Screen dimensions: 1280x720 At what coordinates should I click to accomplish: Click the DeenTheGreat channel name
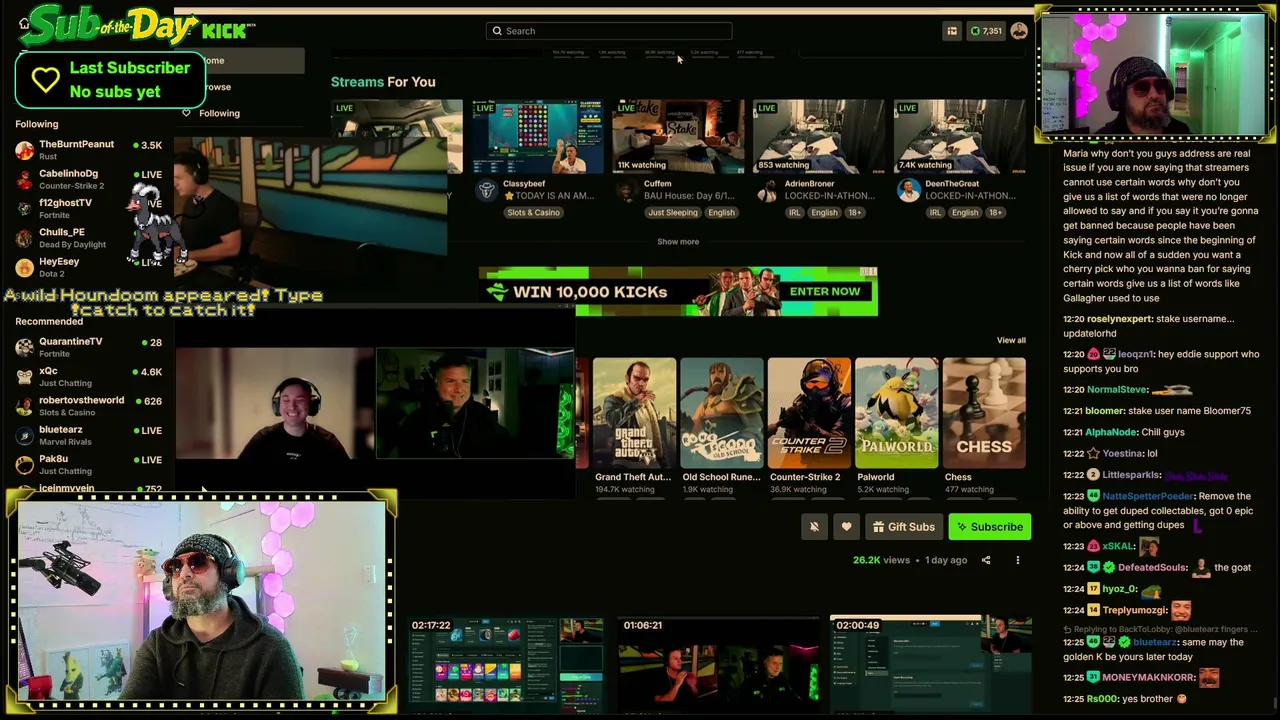(952, 184)
